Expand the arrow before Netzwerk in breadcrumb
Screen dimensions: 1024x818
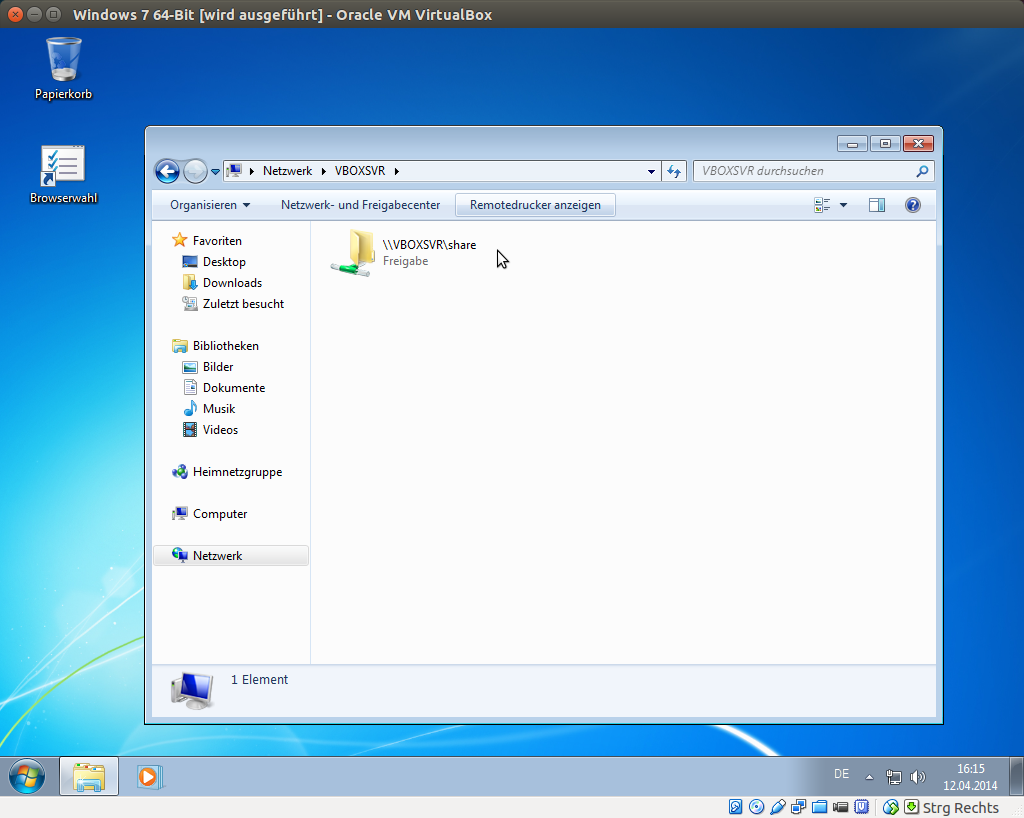251,171
